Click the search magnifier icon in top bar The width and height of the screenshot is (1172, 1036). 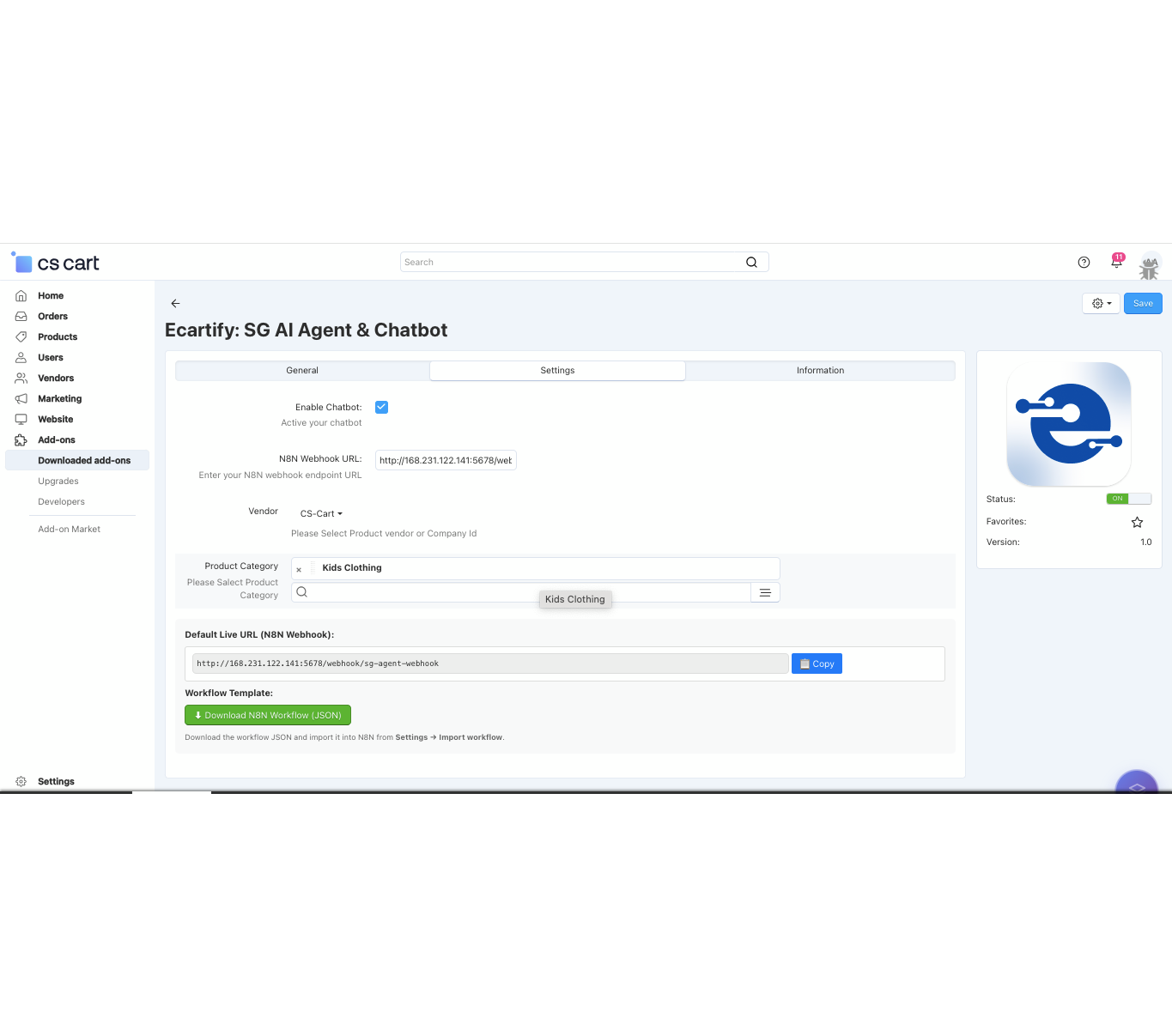tap(751, 263)
